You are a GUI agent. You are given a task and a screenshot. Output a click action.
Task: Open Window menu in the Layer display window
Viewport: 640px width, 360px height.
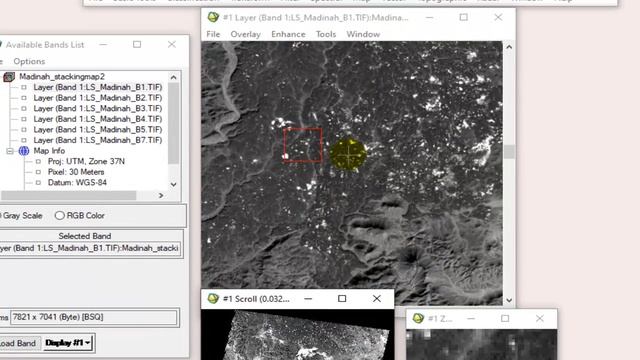(363, 34)
